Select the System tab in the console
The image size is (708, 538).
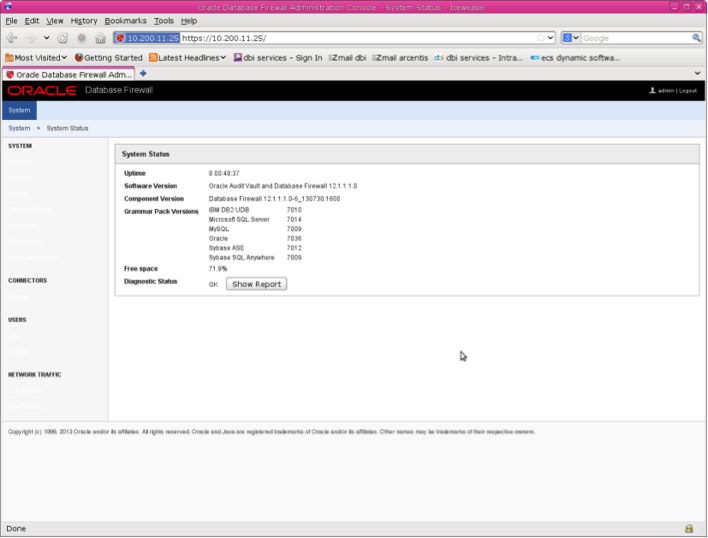tap(19, 110)
